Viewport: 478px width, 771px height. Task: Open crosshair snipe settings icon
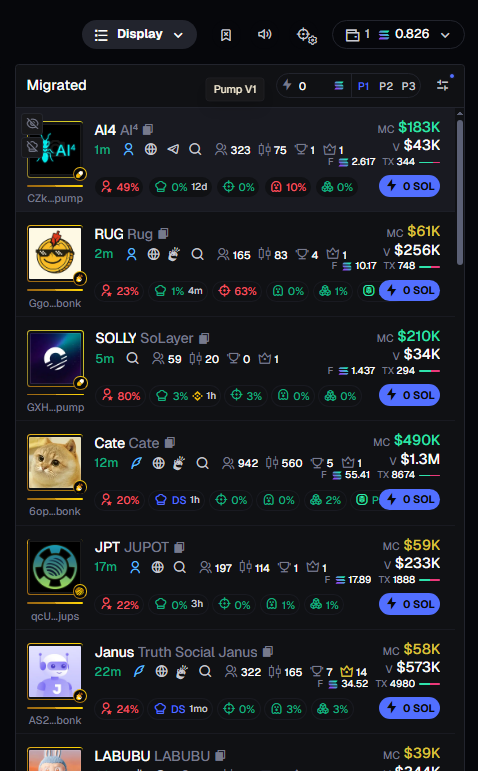[x=307, y=36]
